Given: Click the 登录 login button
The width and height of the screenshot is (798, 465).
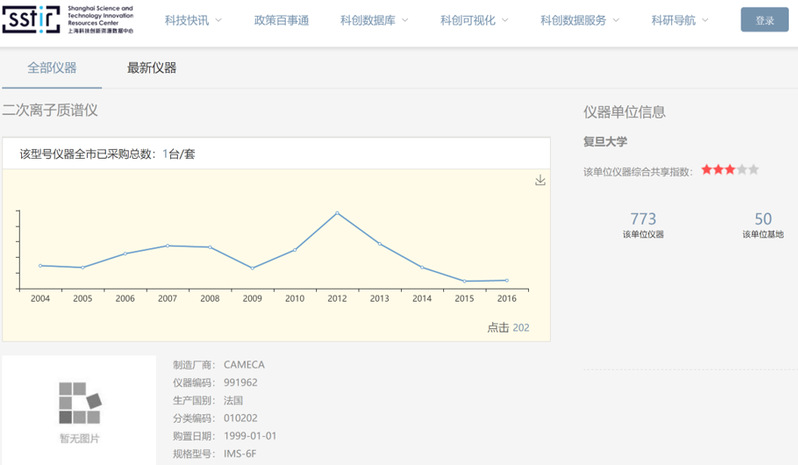Looking at the screenshot, I should [x=764, y=20].
